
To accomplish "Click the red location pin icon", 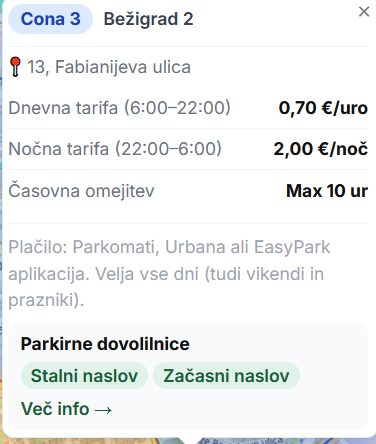I will click(15, 67).
